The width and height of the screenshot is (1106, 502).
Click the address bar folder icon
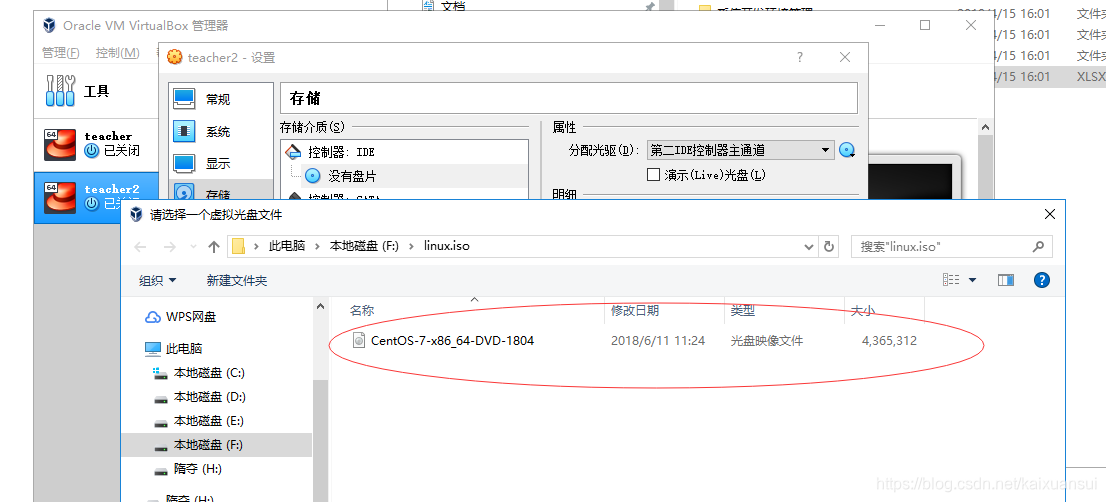[x=238, y=246]
